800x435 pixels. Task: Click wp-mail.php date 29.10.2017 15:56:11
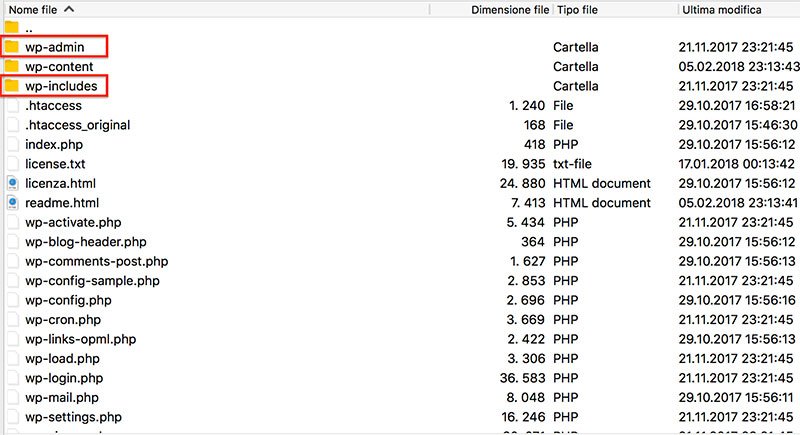click(737, 397)
